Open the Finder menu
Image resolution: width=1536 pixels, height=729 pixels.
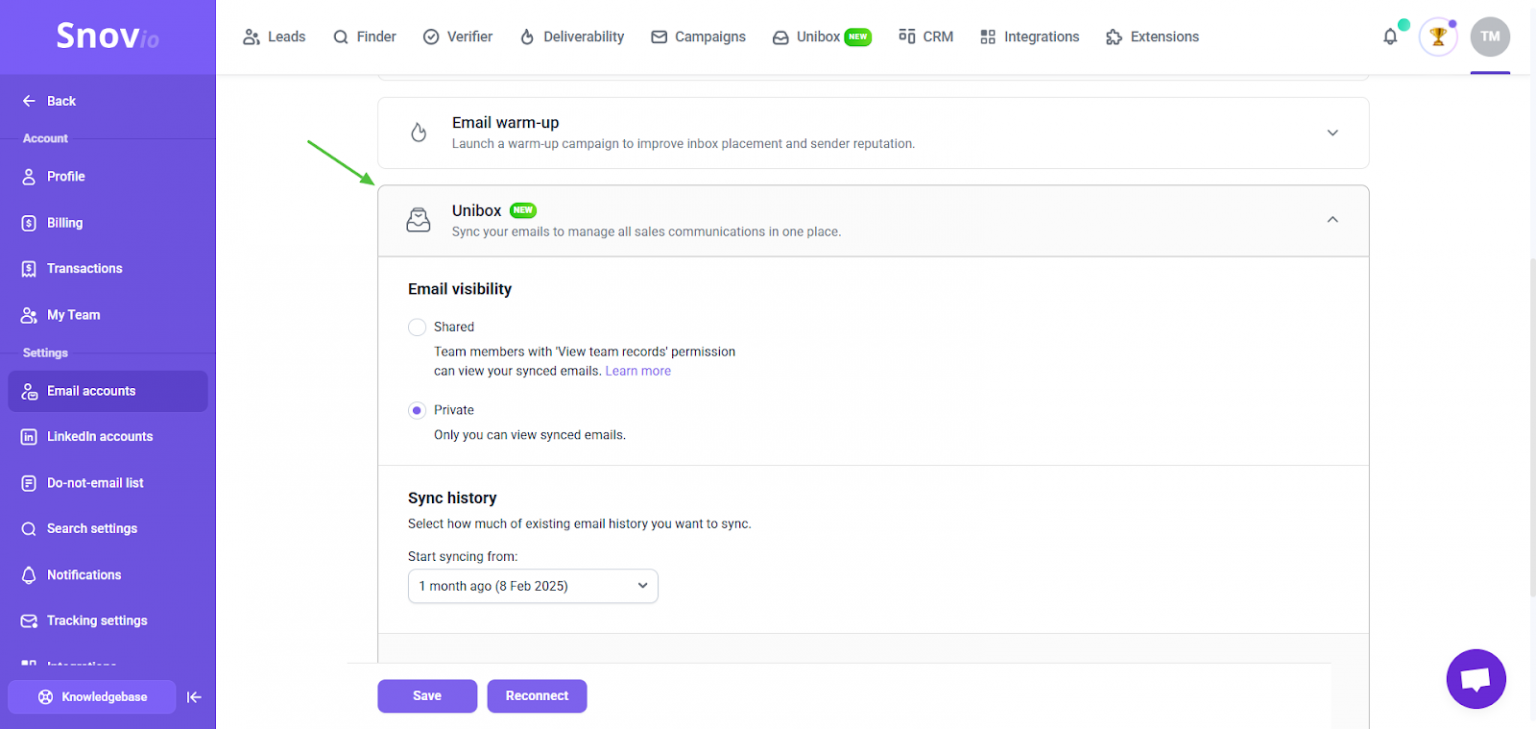pyautogui.click(x=365, y=37)
